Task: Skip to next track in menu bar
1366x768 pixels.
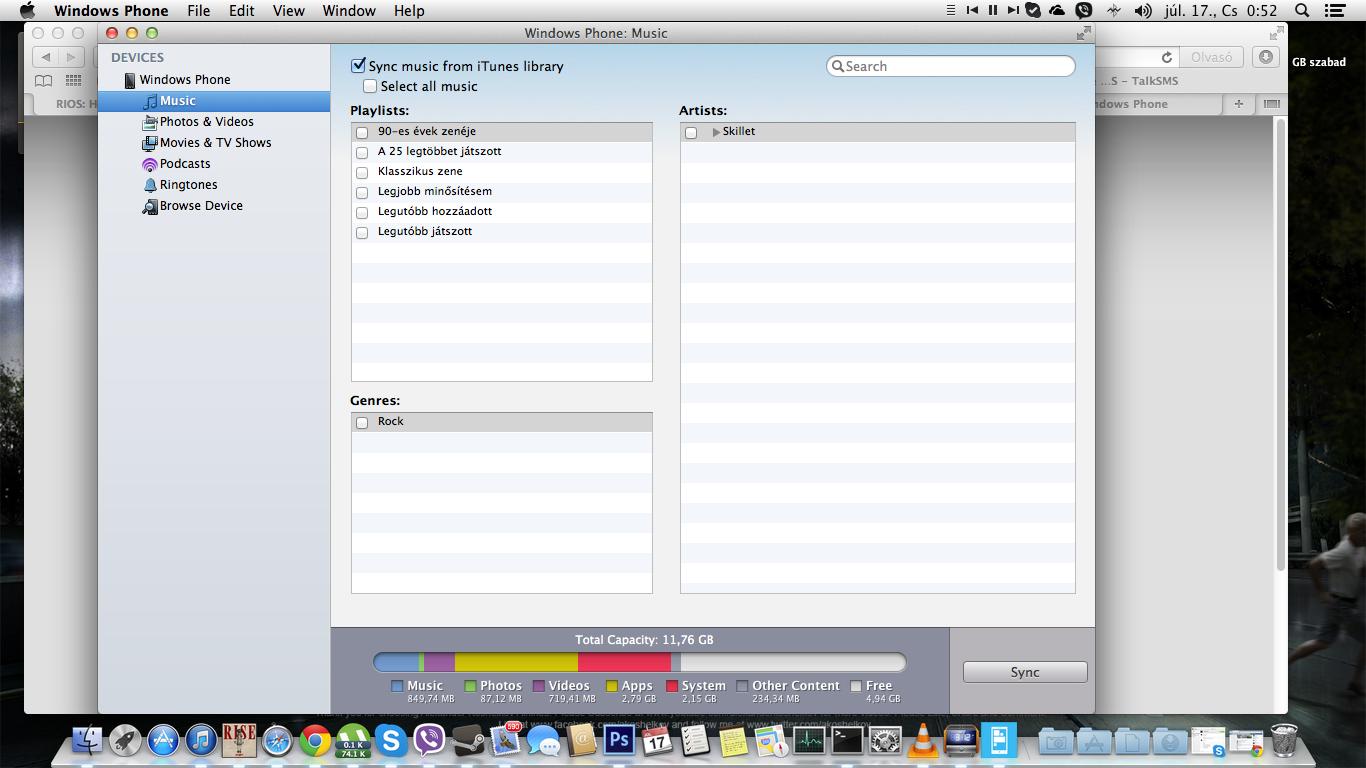Action: pyautogui.click(x=1013, y=10)
